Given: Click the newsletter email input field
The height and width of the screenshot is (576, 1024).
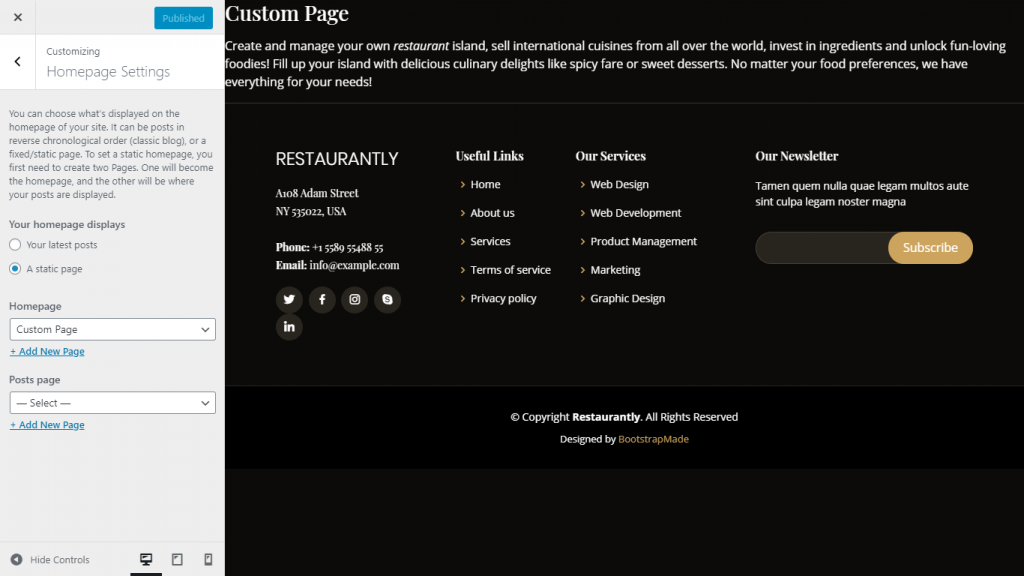Looking at the screenshot, I should point(821,248).
